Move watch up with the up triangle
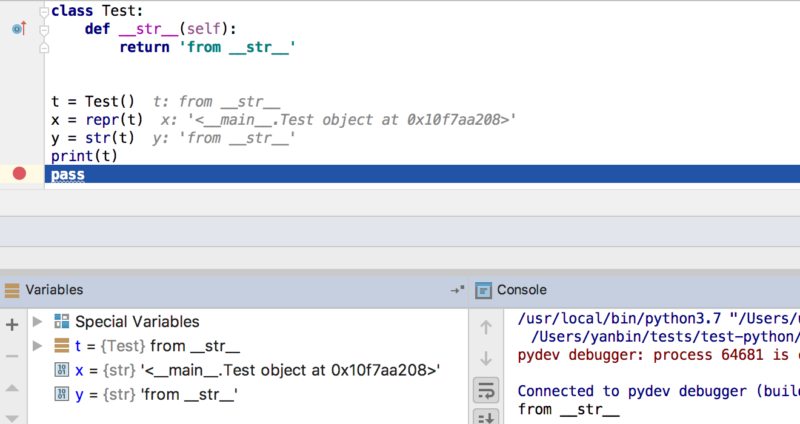 click(12, 389)
